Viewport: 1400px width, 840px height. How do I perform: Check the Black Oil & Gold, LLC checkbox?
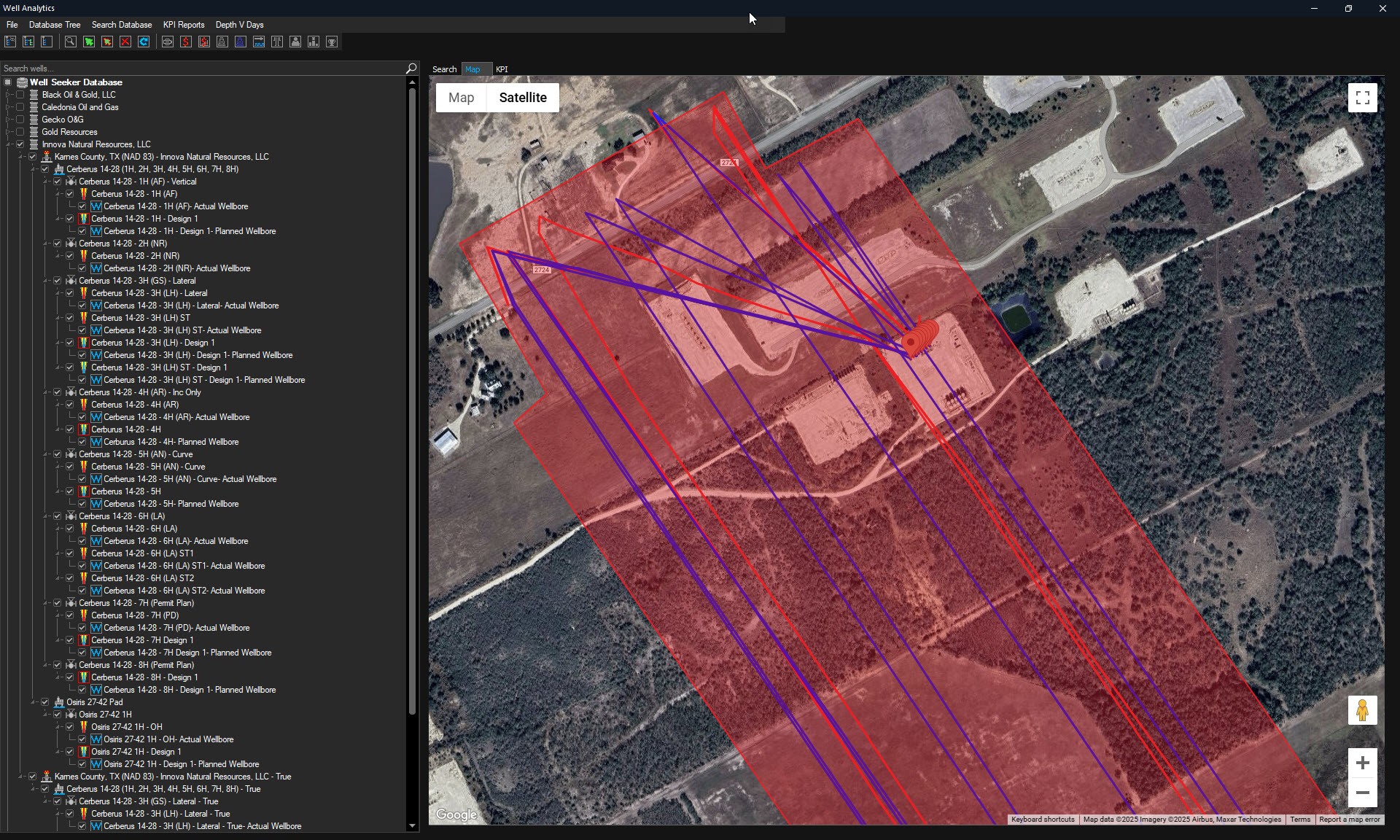[20, 95]
